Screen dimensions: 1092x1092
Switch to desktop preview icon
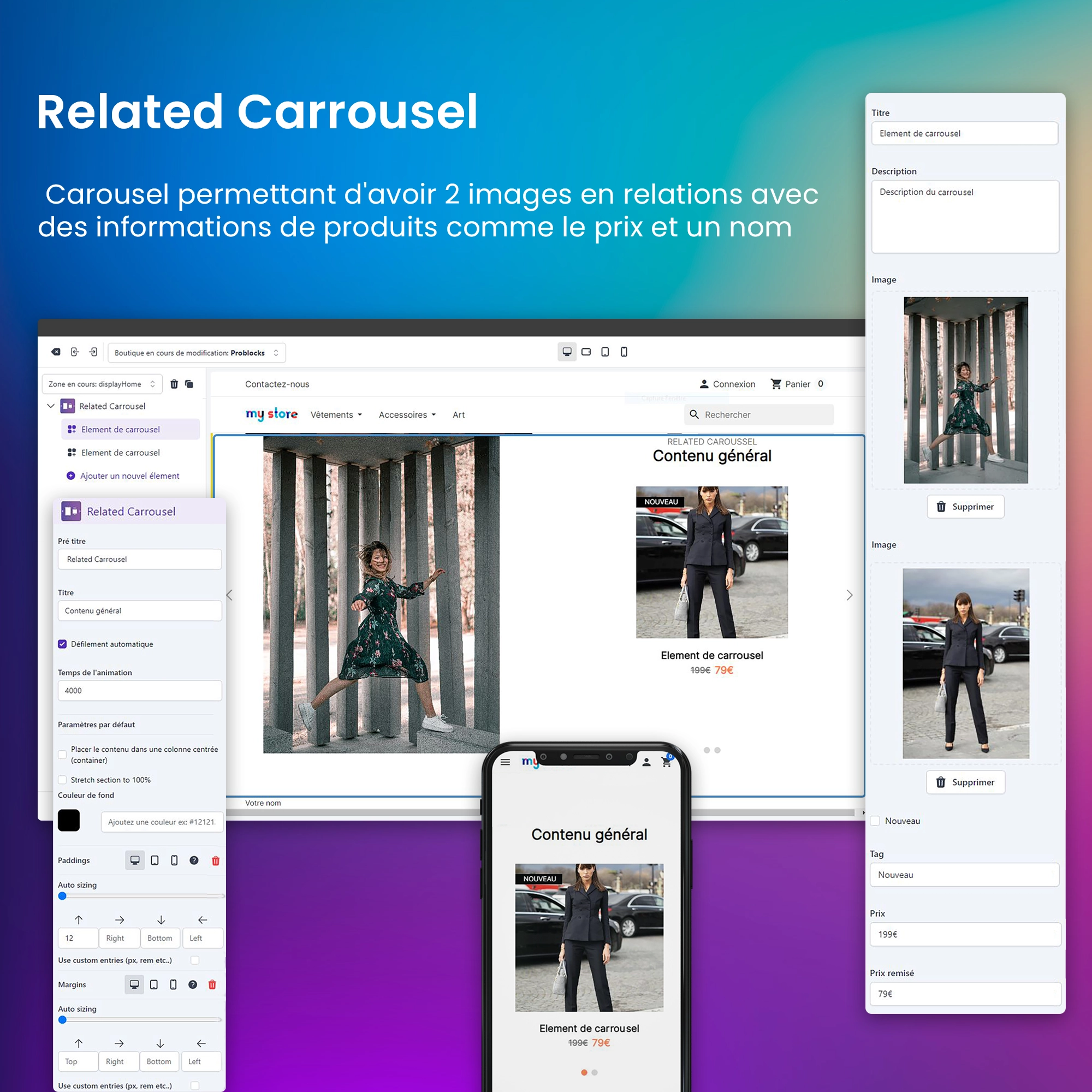[x=567, y=352]
